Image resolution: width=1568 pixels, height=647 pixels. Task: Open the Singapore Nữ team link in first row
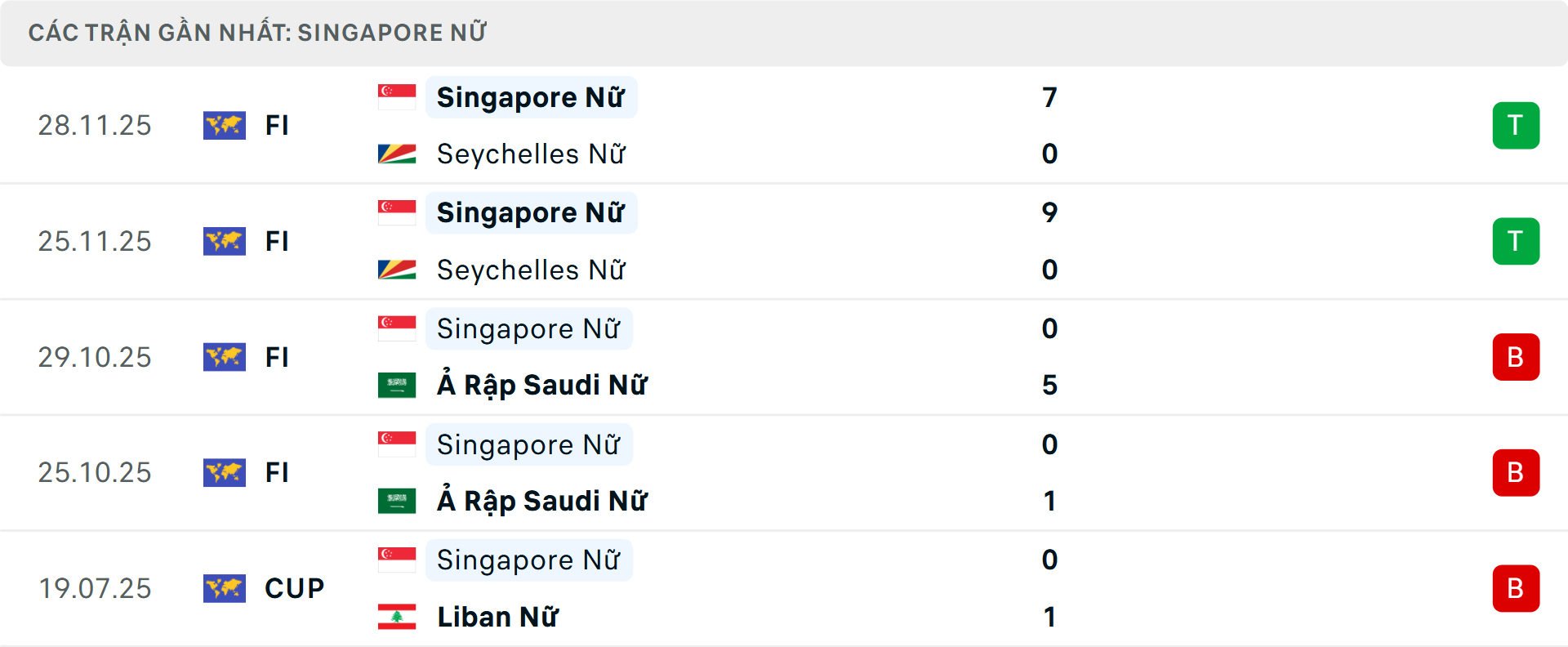click(x=531, y=96)
